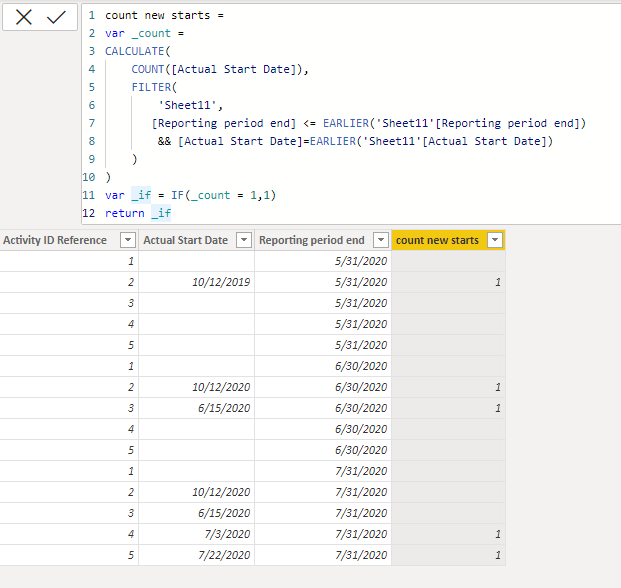Open the count new starts column filter dropdown
This screenshot has height=588, width=621.
point(495,240)
